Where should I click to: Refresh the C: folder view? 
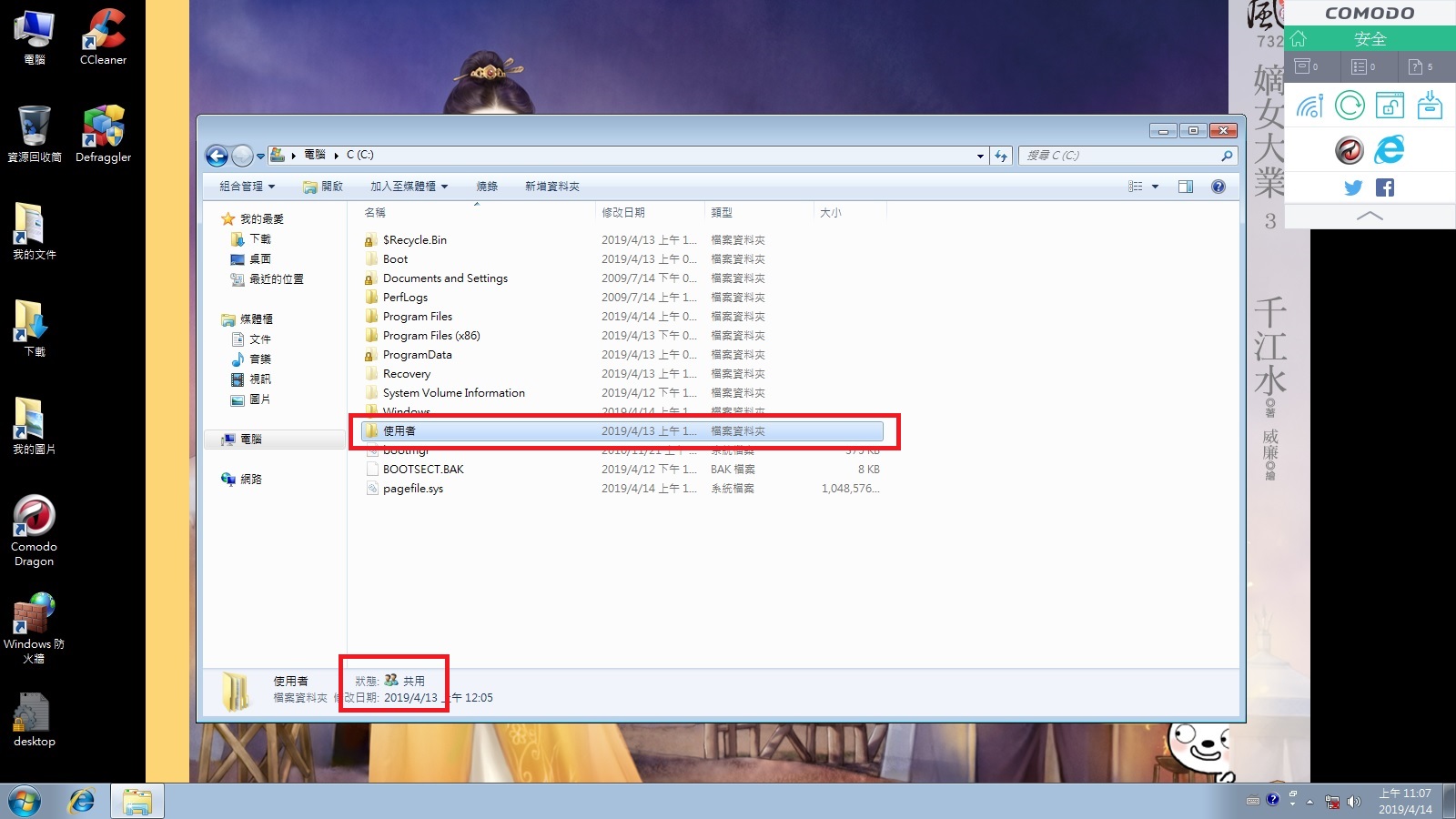(1001, 156)
